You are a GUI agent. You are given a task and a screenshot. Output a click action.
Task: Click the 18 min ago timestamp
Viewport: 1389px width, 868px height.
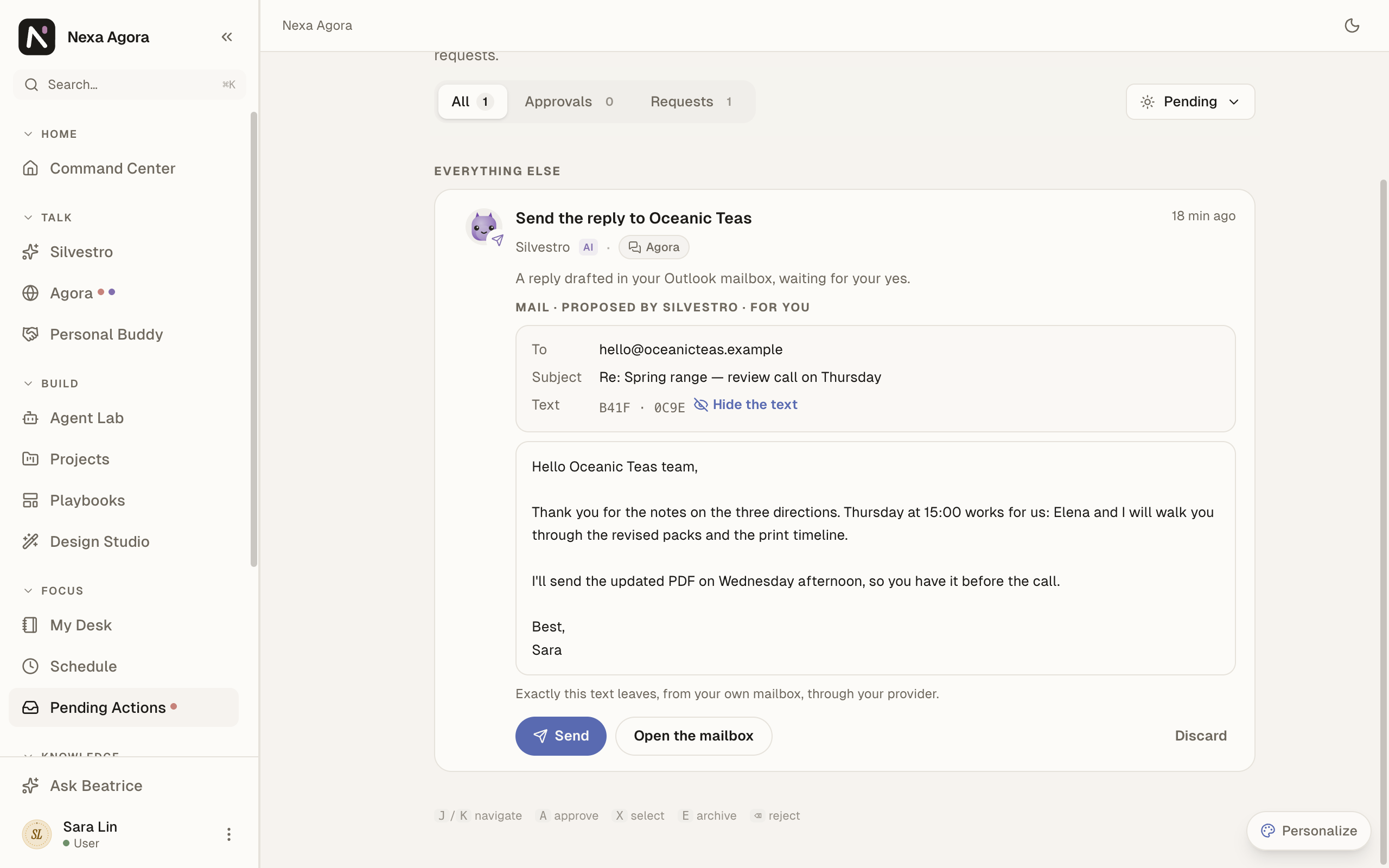(1203, 216)
